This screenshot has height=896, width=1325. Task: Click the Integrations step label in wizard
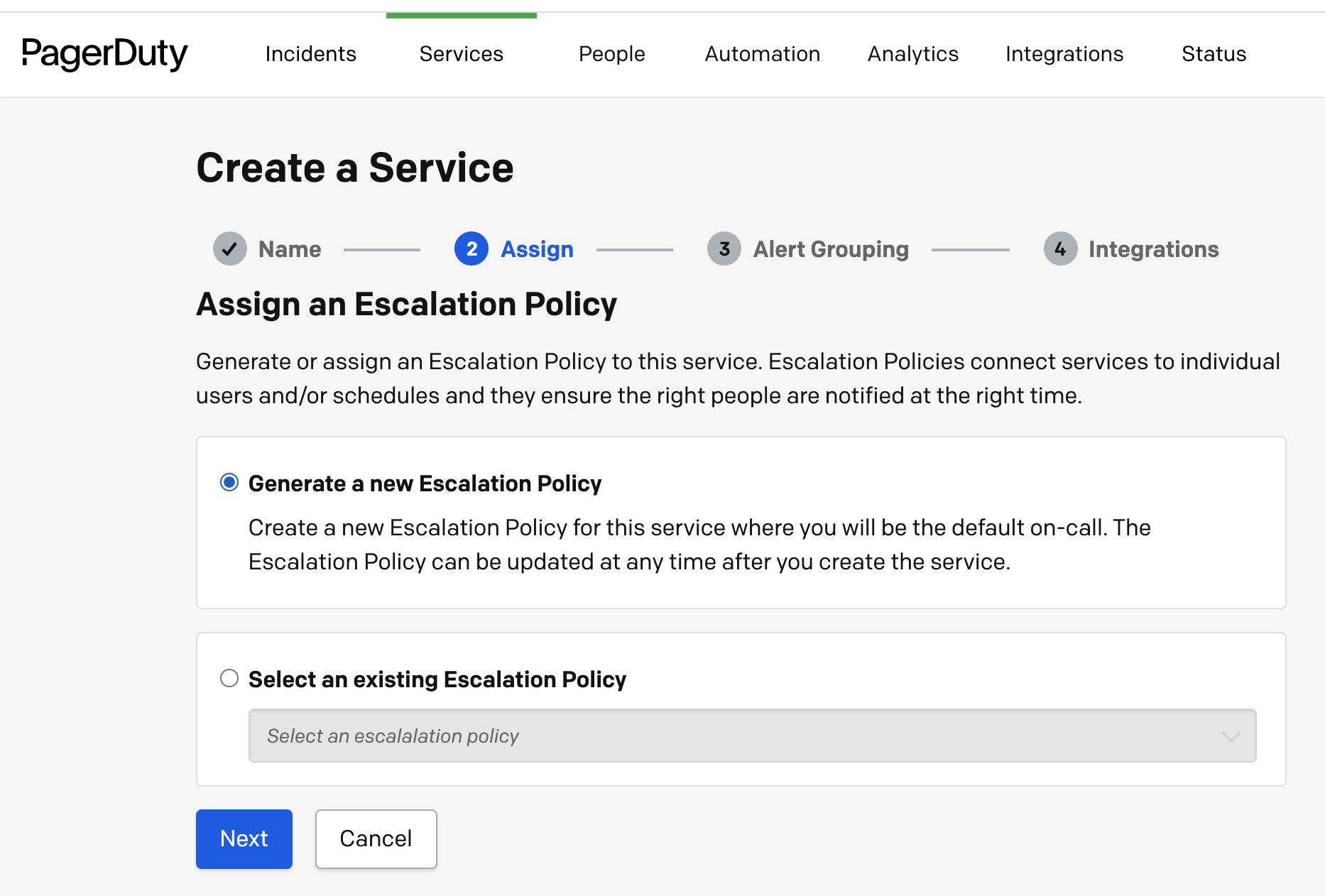pyautogui.click(x=1154, y=249)
